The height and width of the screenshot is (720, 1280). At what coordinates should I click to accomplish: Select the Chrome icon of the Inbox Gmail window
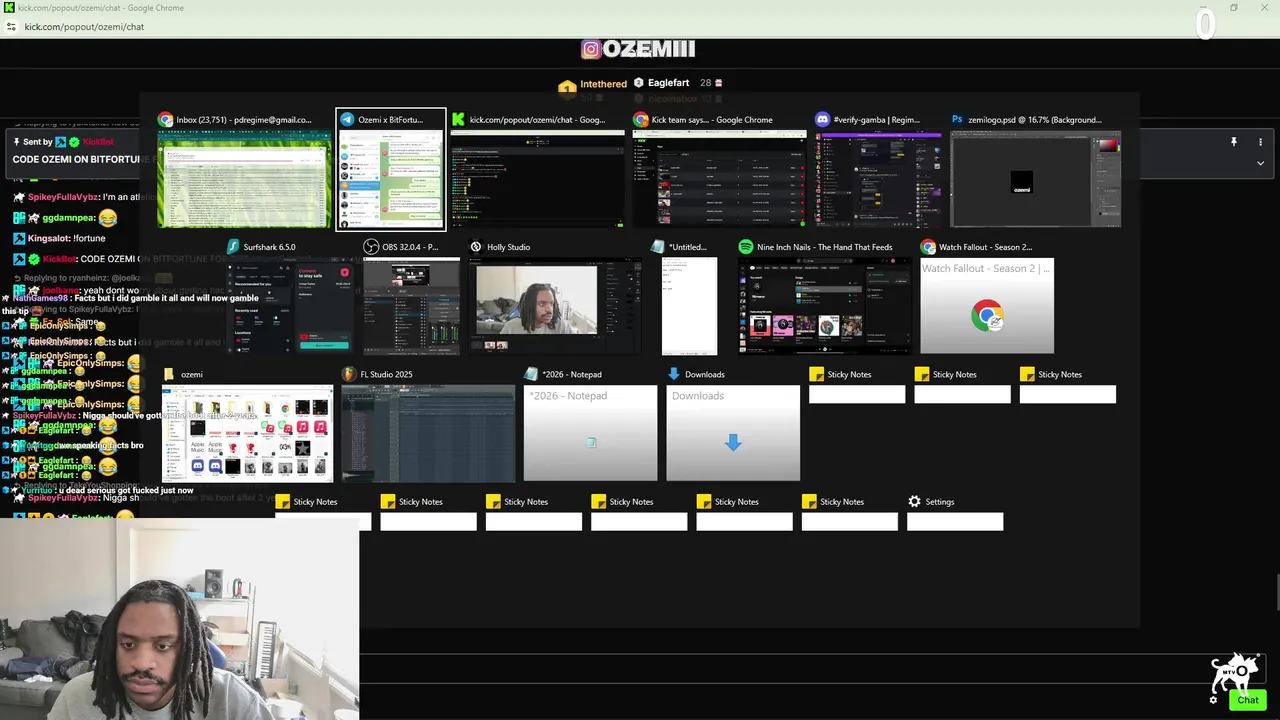click(166, 119)
